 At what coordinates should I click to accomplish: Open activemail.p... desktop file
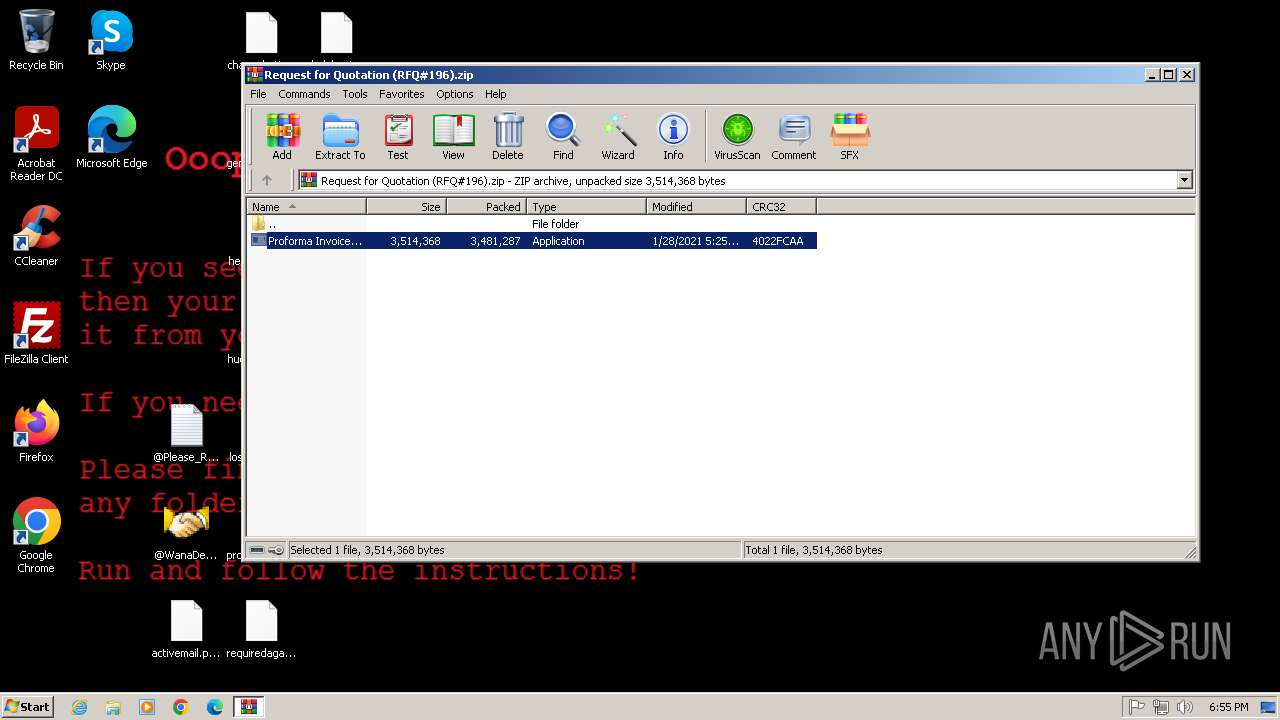[x=186, y=629]
